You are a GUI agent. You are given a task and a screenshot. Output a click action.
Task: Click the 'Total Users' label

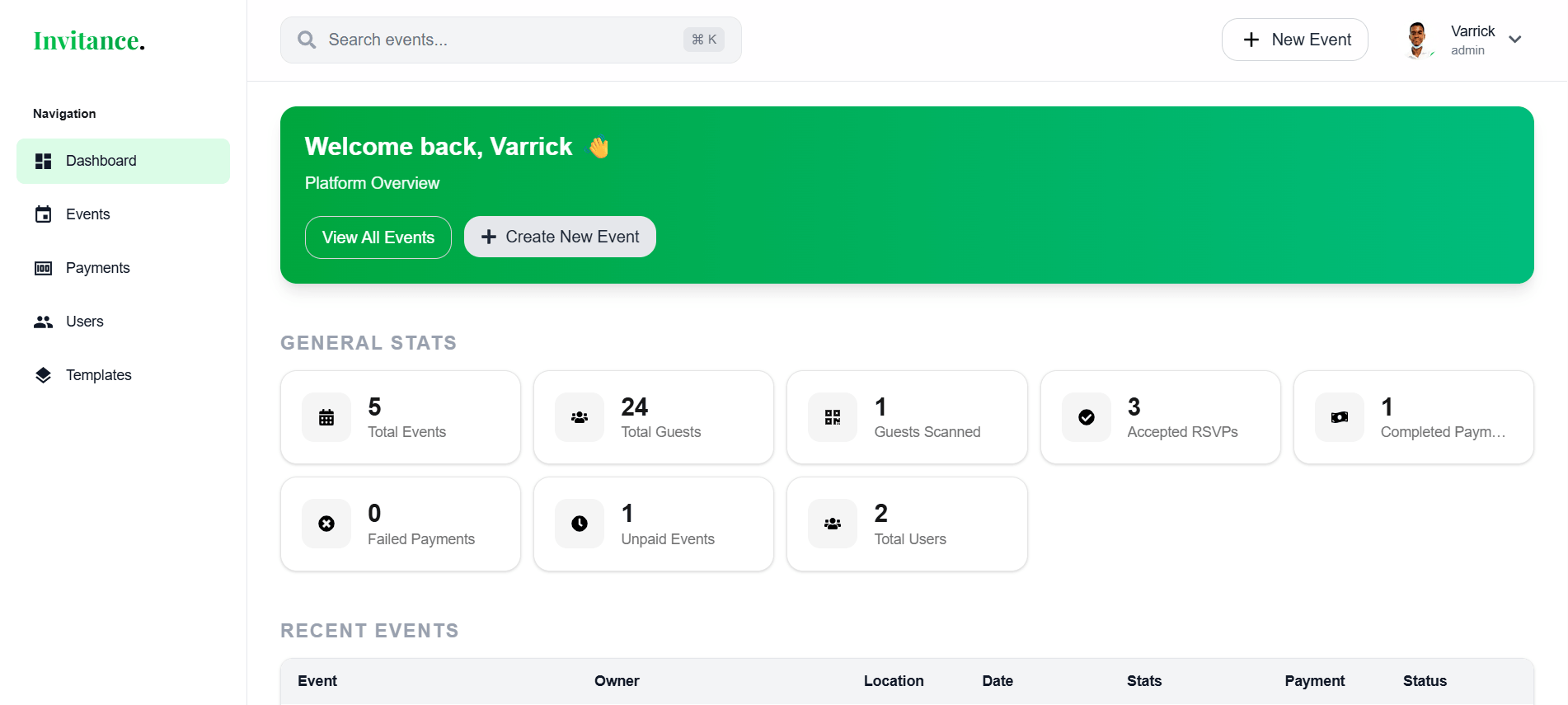coord(910,539)
